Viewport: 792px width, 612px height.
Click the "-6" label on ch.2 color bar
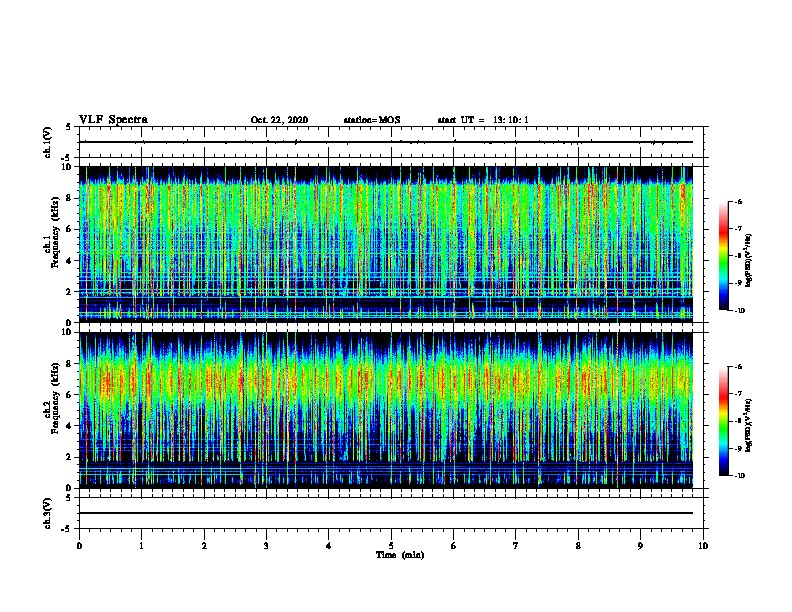(x=738, y=367)
